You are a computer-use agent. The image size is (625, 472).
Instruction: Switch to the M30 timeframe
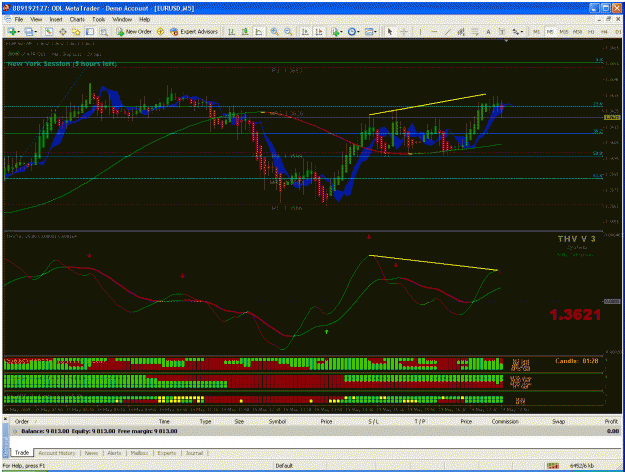577,31
